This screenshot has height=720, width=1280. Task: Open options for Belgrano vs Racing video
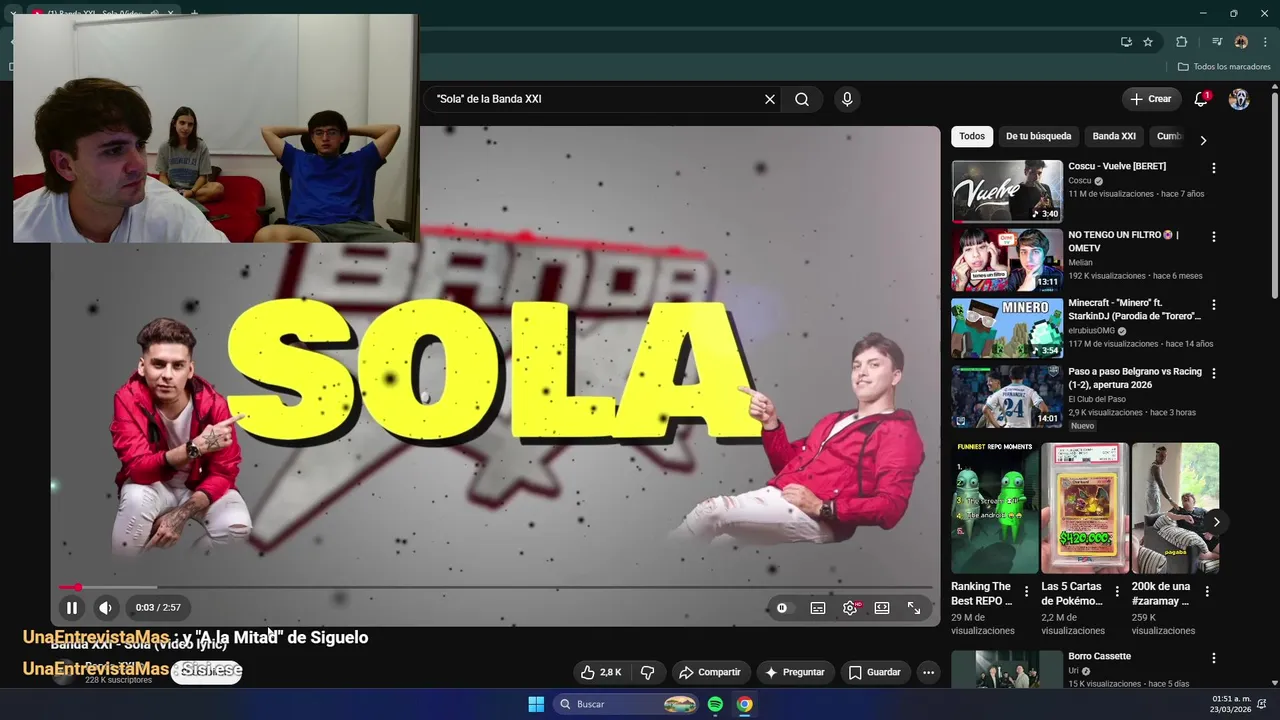pyautogui.click(x=1214, y=373)
